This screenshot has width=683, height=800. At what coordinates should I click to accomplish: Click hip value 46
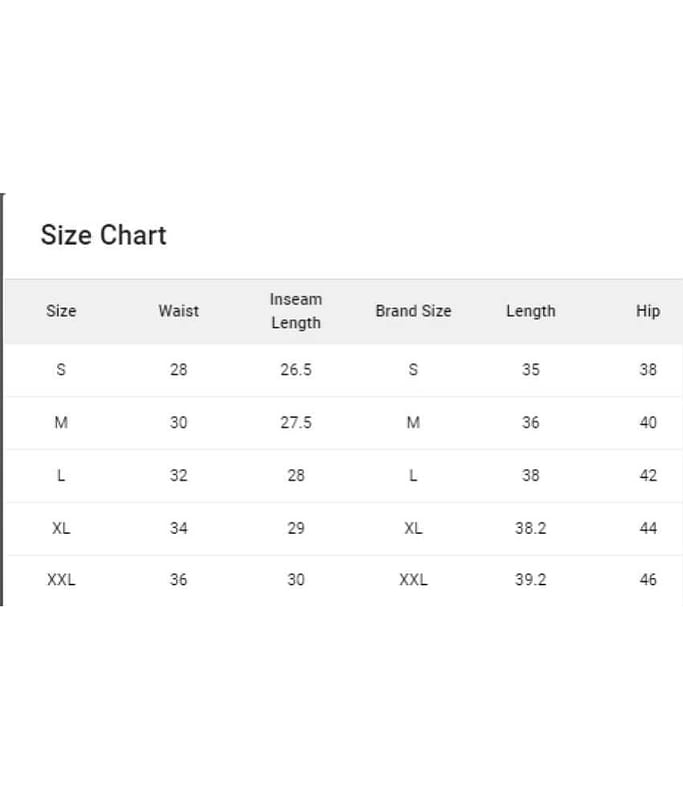pyautogui.click(x=648, y=580)
